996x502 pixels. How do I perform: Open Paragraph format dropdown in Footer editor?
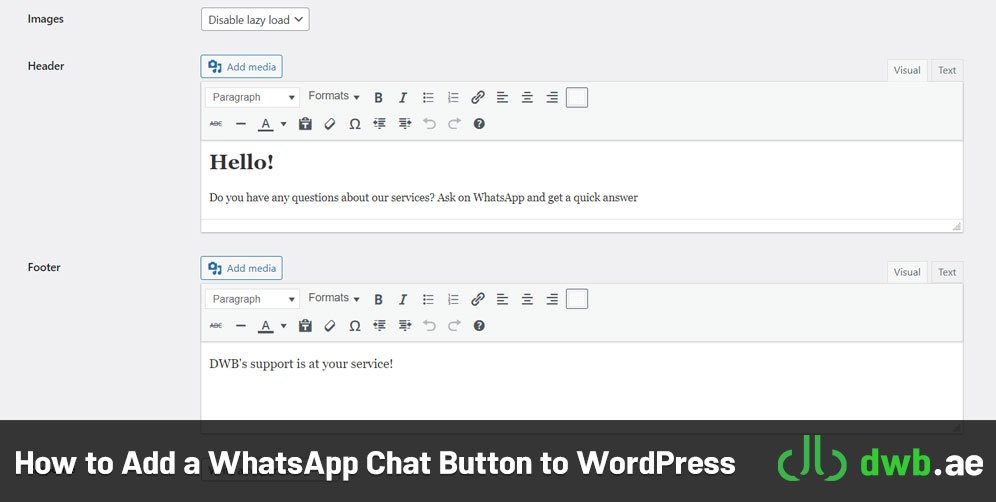[252, 299]
